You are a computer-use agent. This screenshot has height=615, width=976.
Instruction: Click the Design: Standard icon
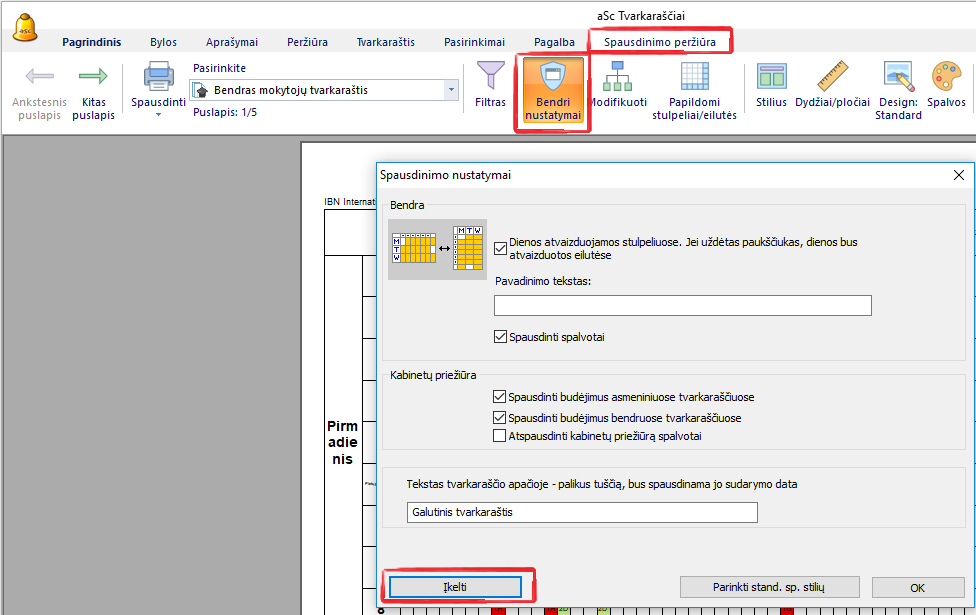[x=898, y=77]
